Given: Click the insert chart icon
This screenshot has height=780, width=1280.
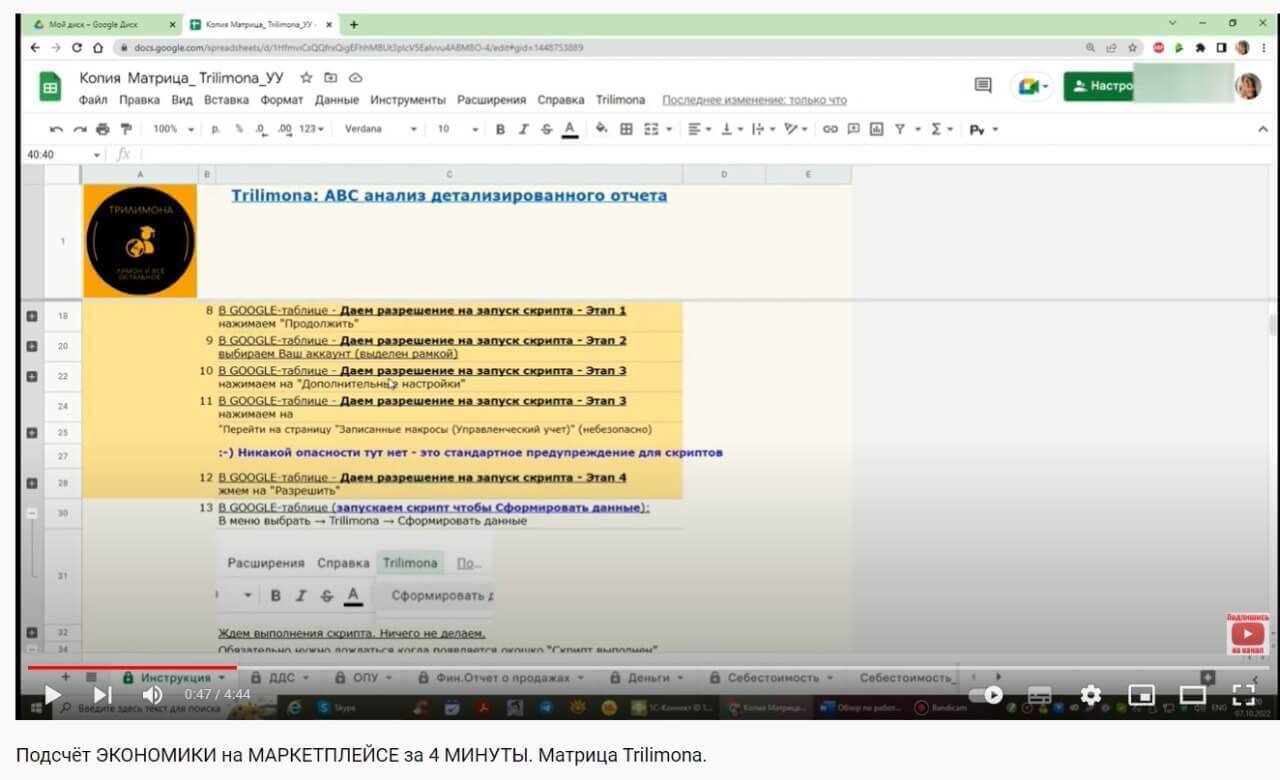Looking at the screenshot, I should pyautogui.click(x=877, y=129).
